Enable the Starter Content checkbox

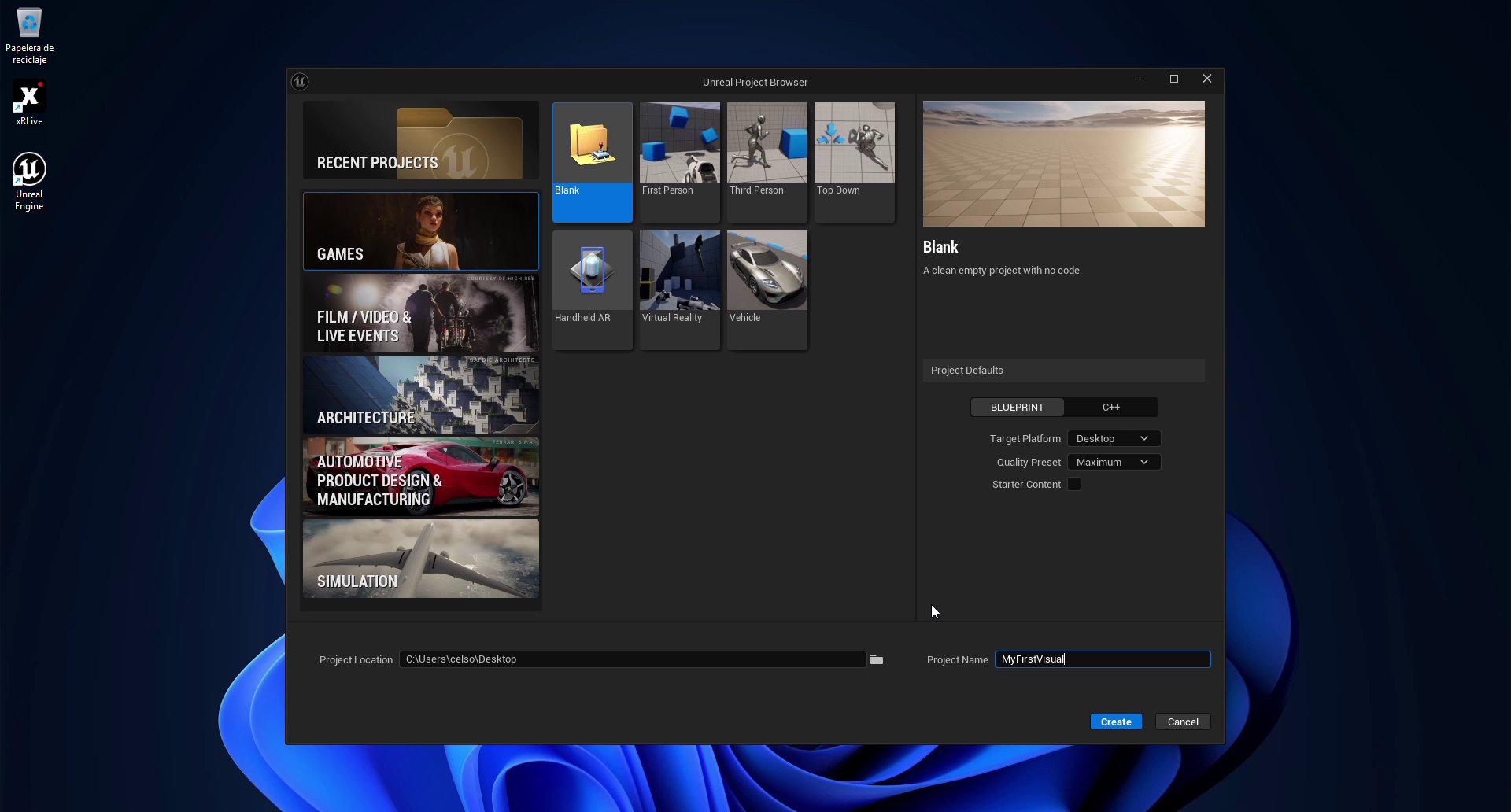[1074, 484]
